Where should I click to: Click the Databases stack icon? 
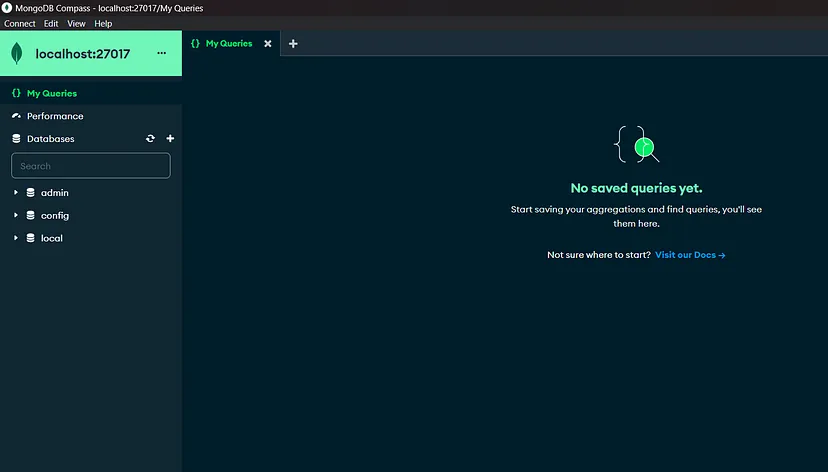point(16,138)
